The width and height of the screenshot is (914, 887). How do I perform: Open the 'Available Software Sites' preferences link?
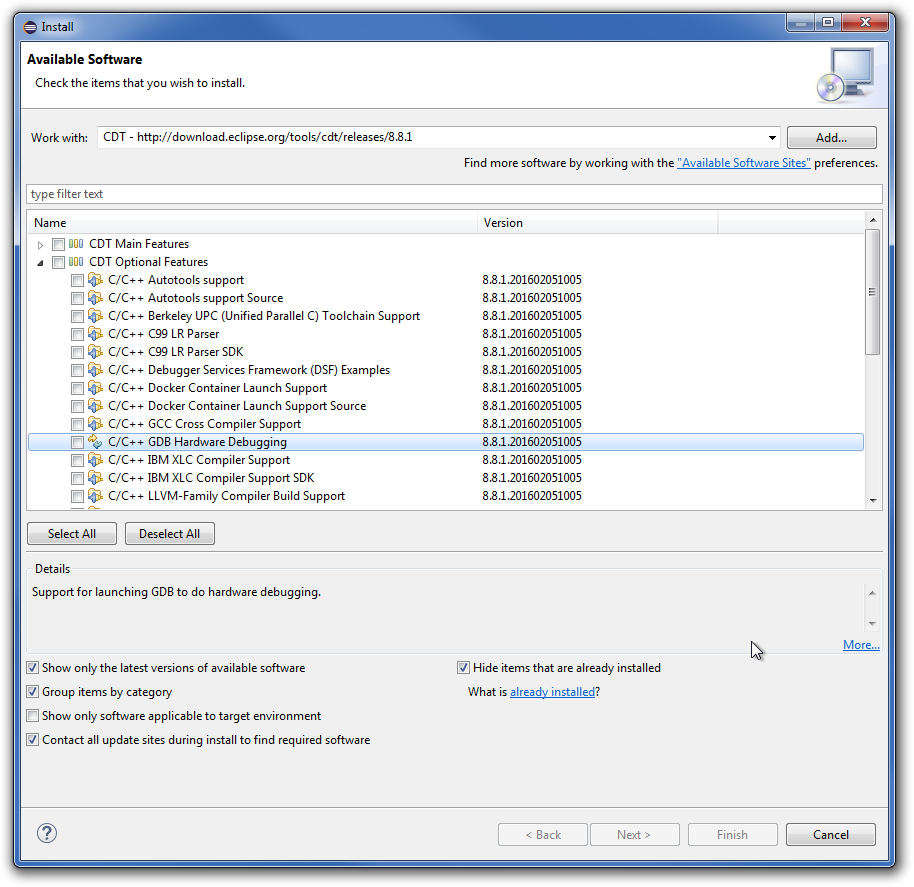[x=743, y=163]
